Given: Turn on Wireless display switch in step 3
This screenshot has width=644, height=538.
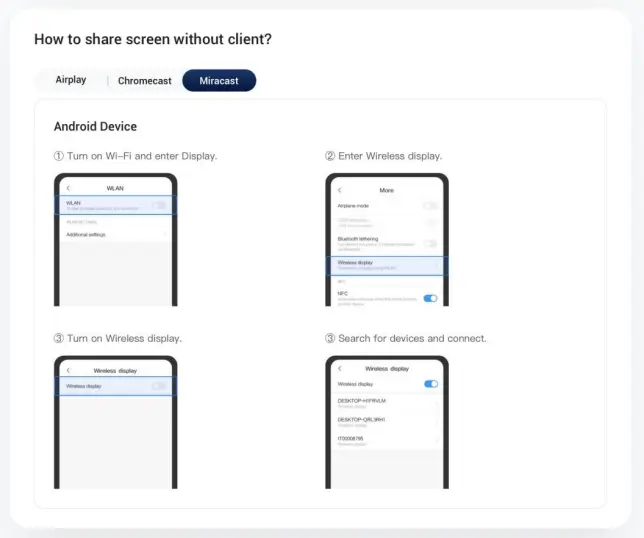Looking at the screenshot, I should pos(159,386).
